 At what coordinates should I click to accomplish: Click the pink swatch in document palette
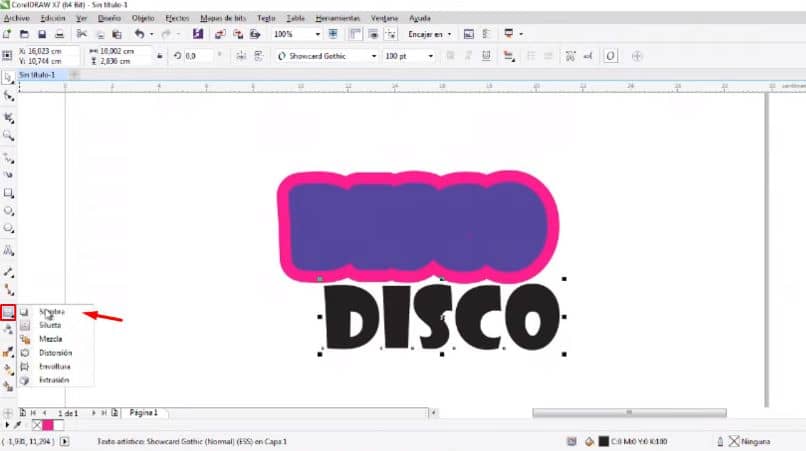[46, 426]
